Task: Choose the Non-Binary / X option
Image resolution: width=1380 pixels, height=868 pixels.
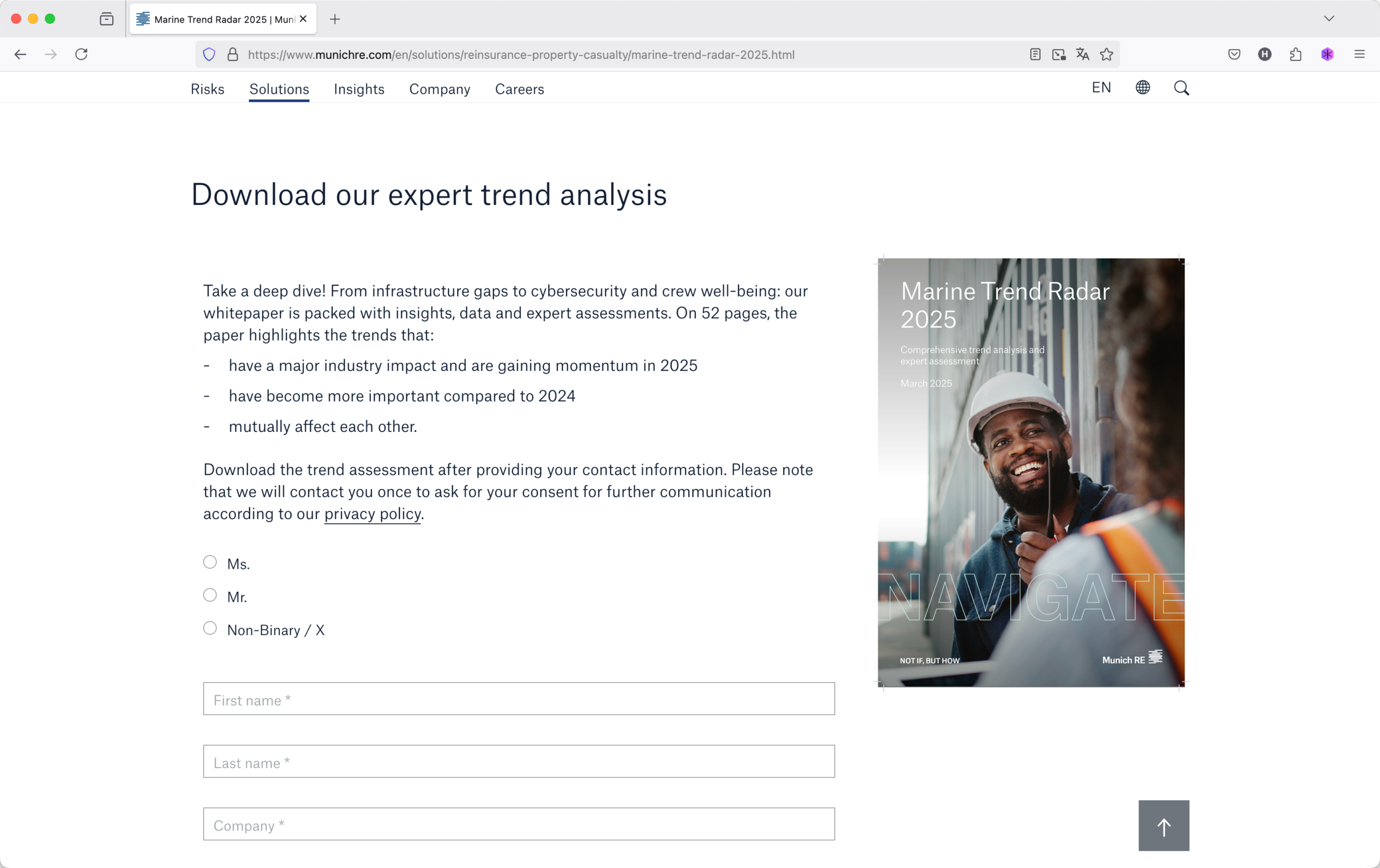Action: coord(210,628)
